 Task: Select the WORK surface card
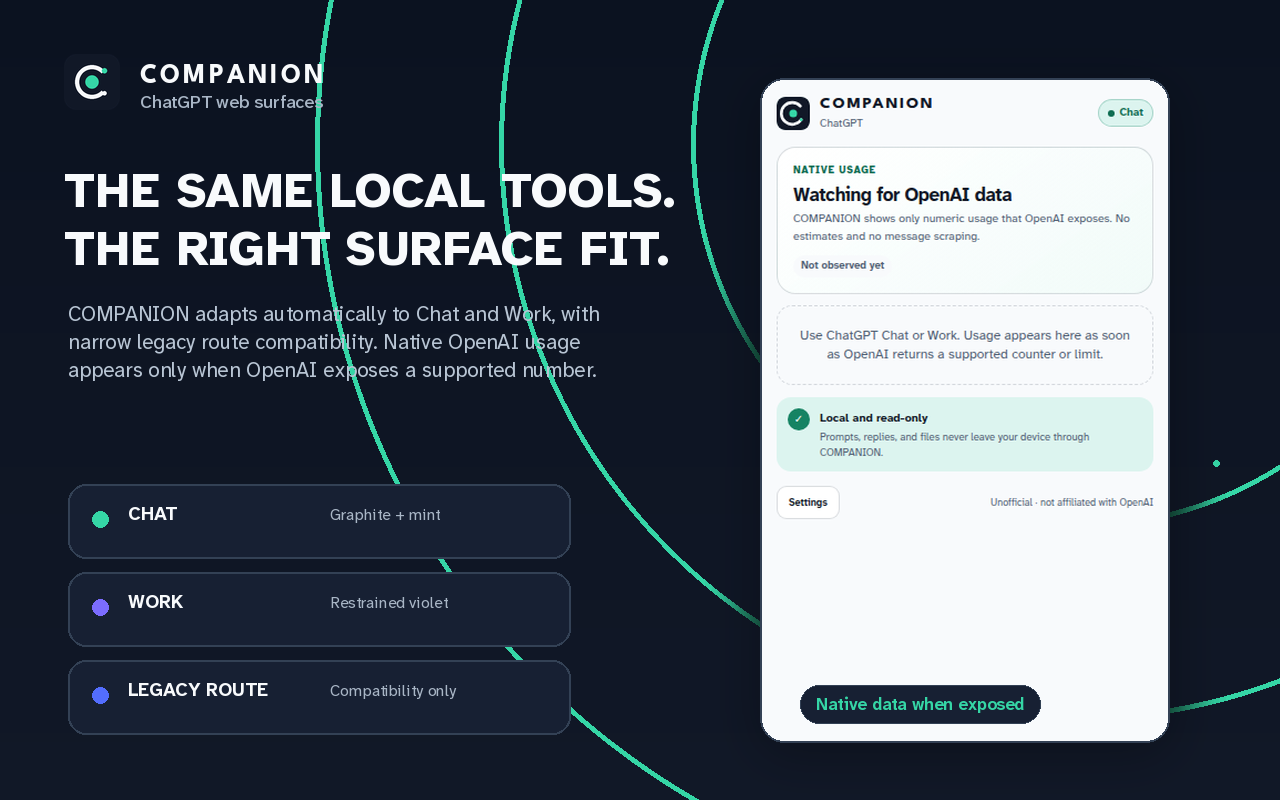click(x=319, y=609)
